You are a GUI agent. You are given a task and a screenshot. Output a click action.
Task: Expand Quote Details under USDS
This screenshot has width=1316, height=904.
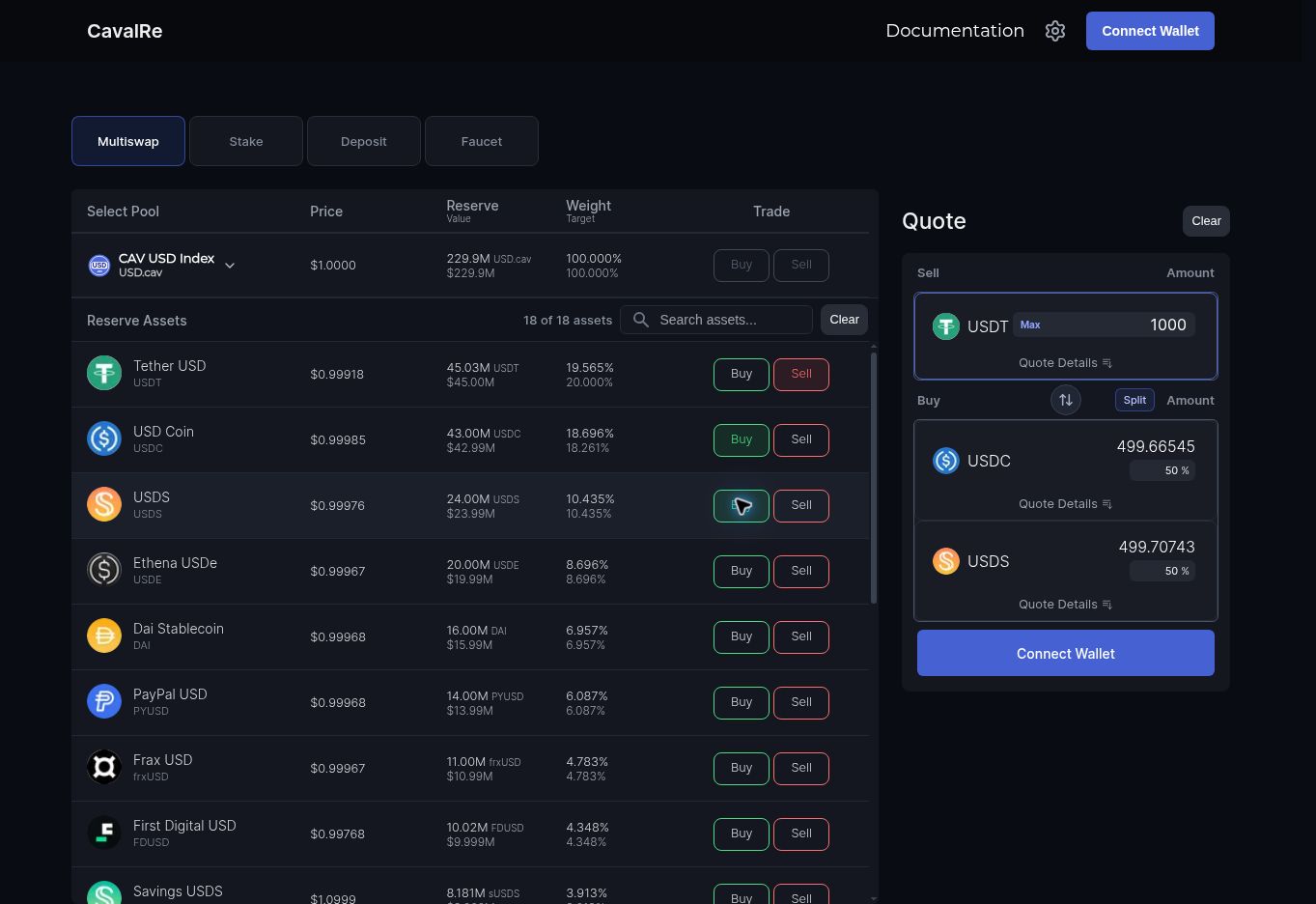click(x=1066, y=605)
